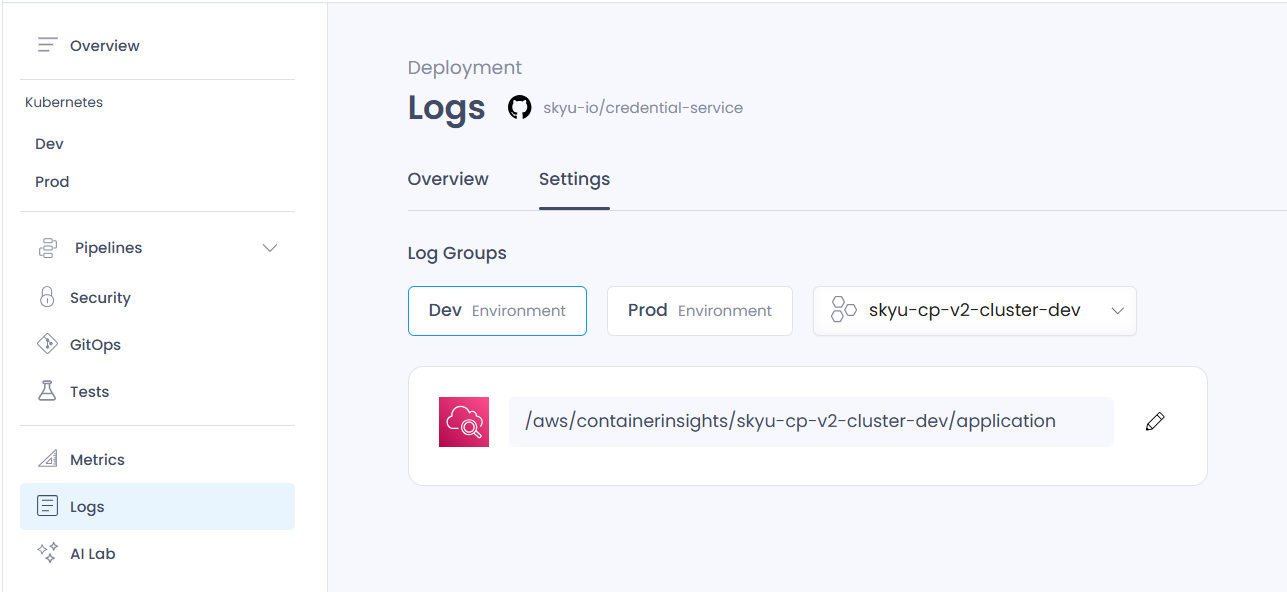Select the Prod Environment toggle button
The height and width of the screenshot is (592, 1287).
coord(700,311)
